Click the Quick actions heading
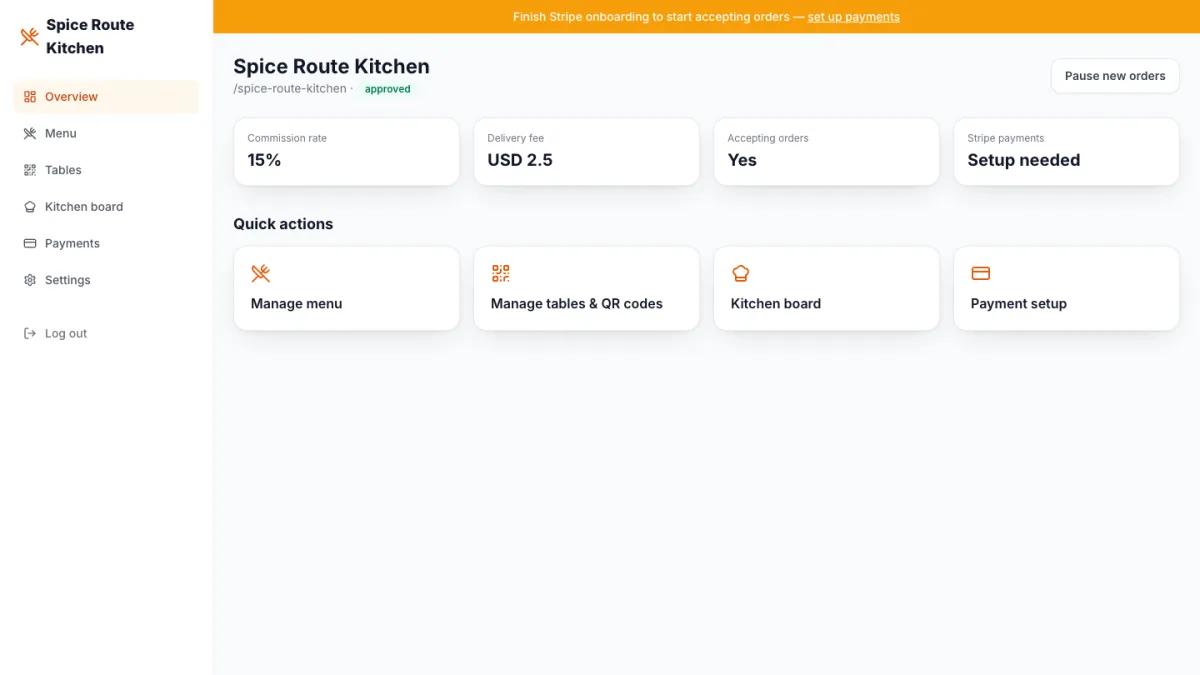Screen dimensions: 1200x675 pyautogui.click(x=283, y=224)
